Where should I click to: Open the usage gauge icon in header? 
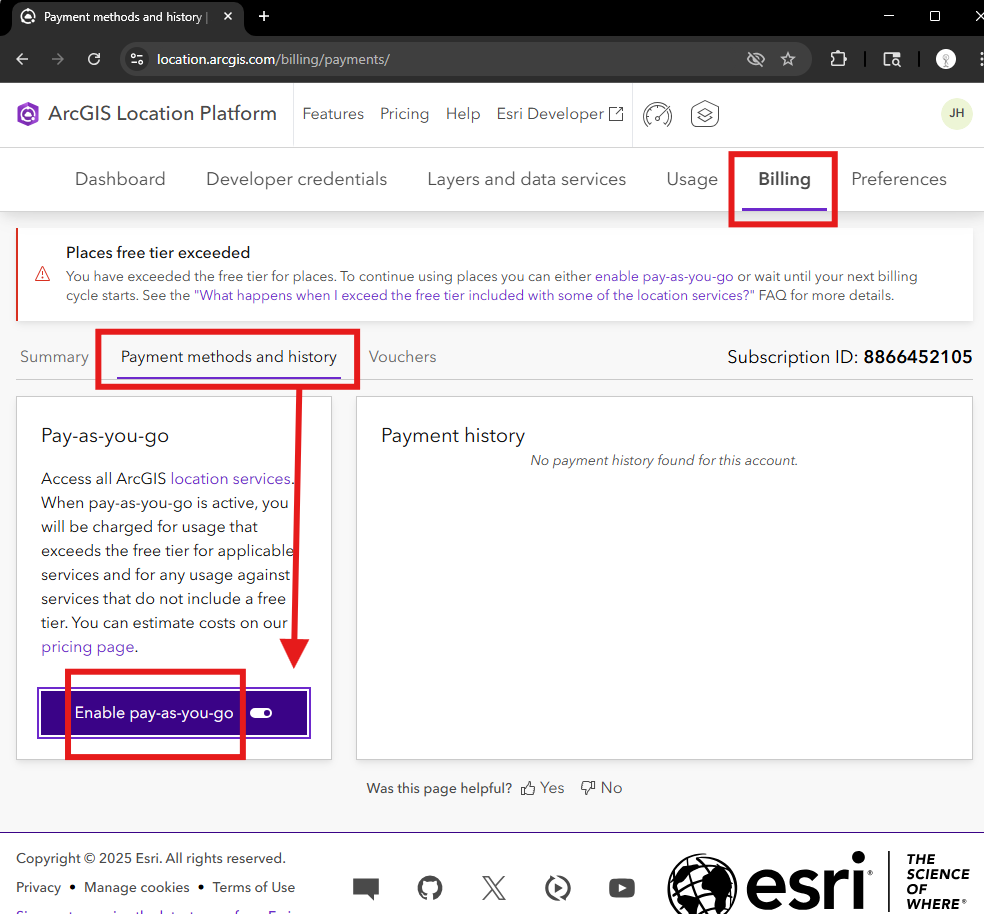pos(657,114)
